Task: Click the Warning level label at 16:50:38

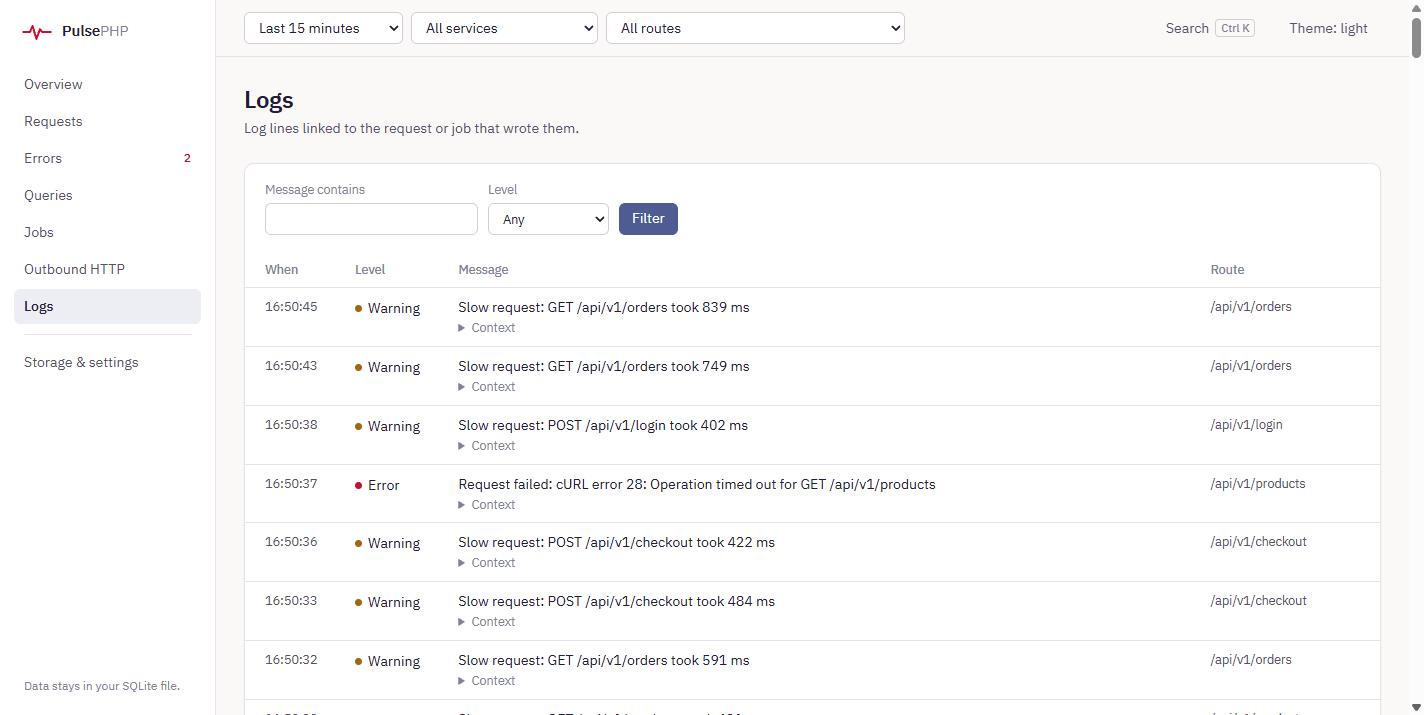Action: pos(387,426)
